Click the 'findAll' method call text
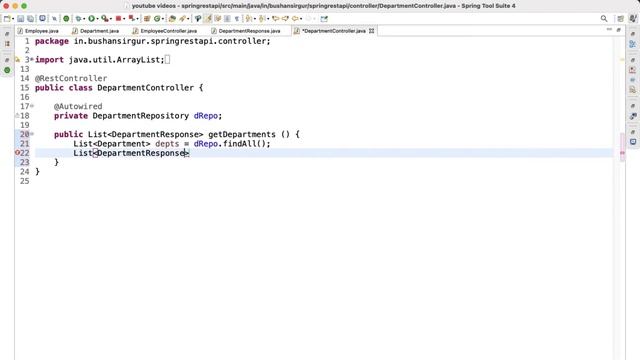The width and height of the screenshot is (640, 360). coord(239,143)
